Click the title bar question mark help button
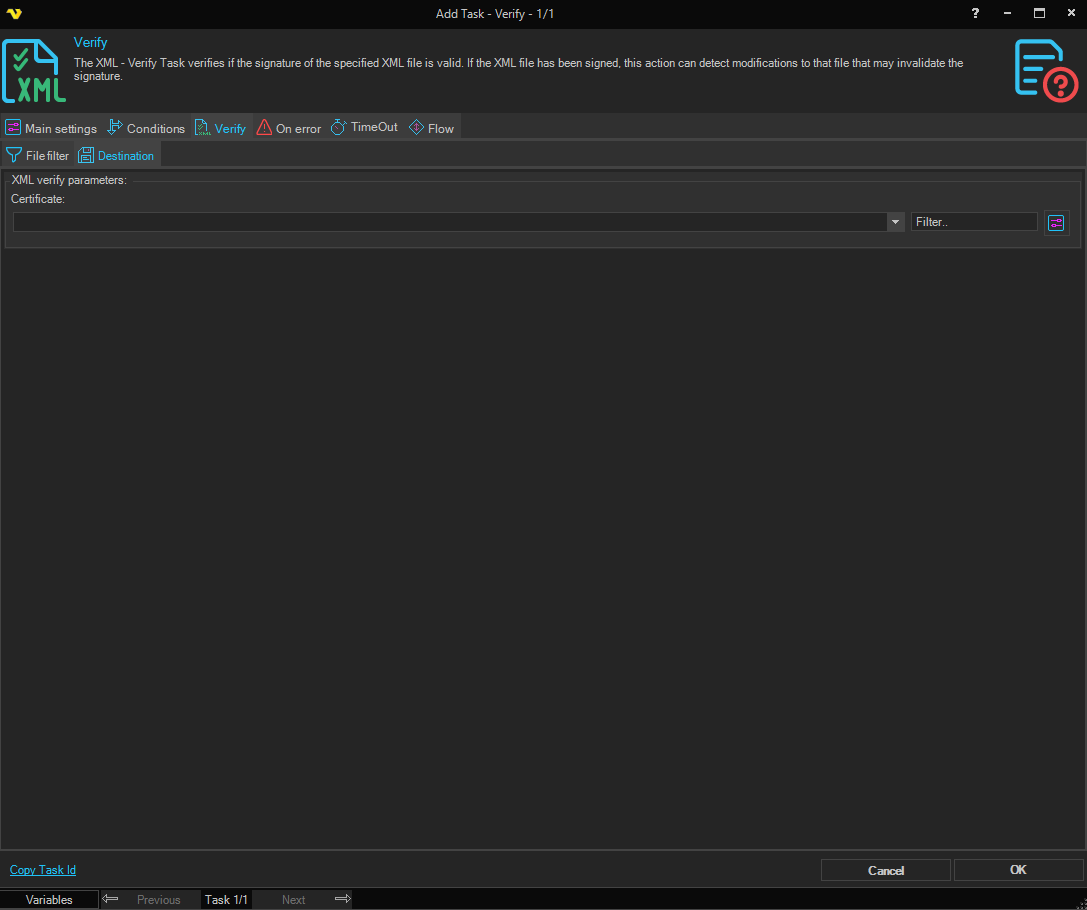 coord(975,13)
